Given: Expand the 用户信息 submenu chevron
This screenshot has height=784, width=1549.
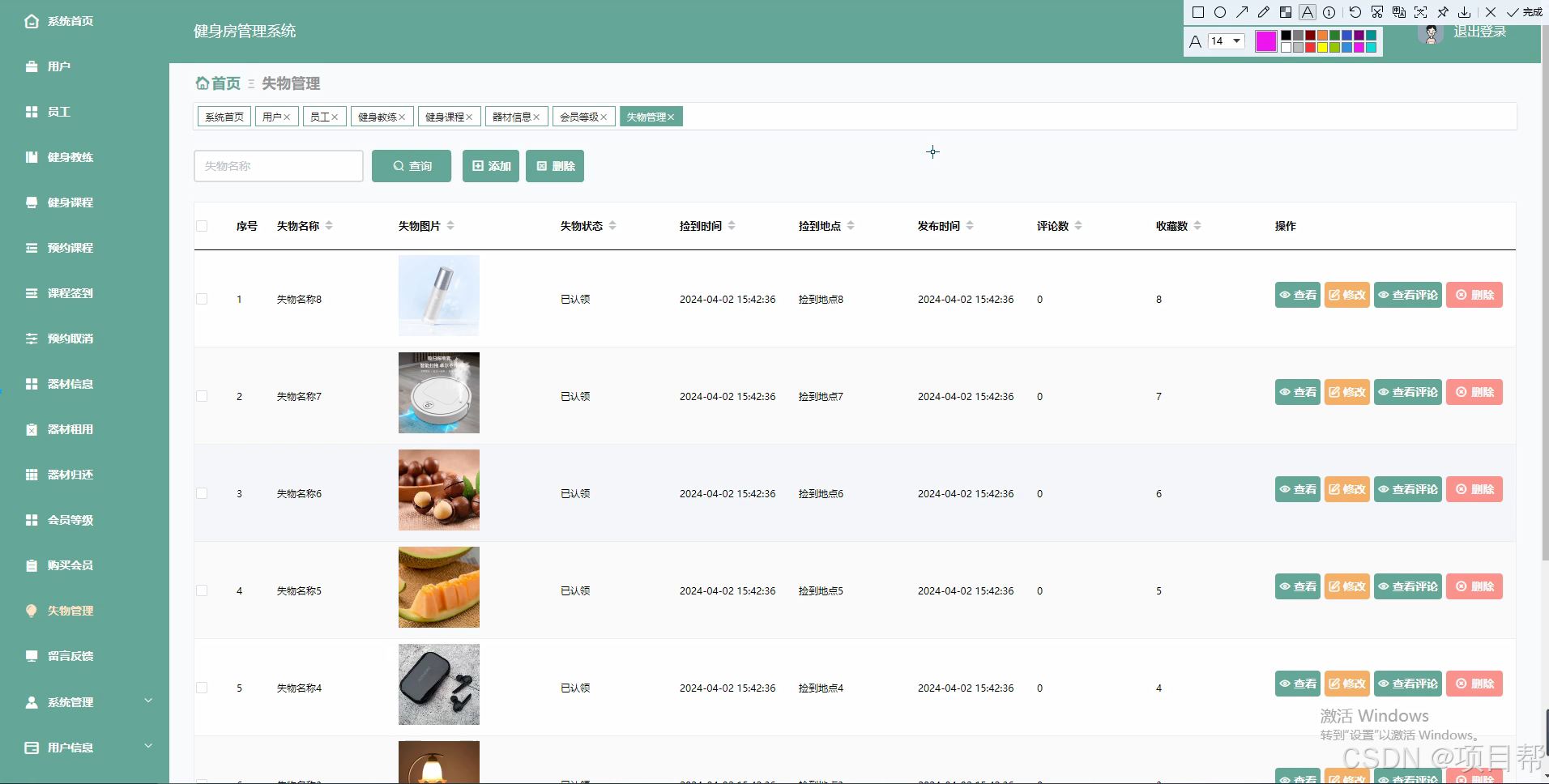Looking at the screenshot, I should (x=148, y=746).
